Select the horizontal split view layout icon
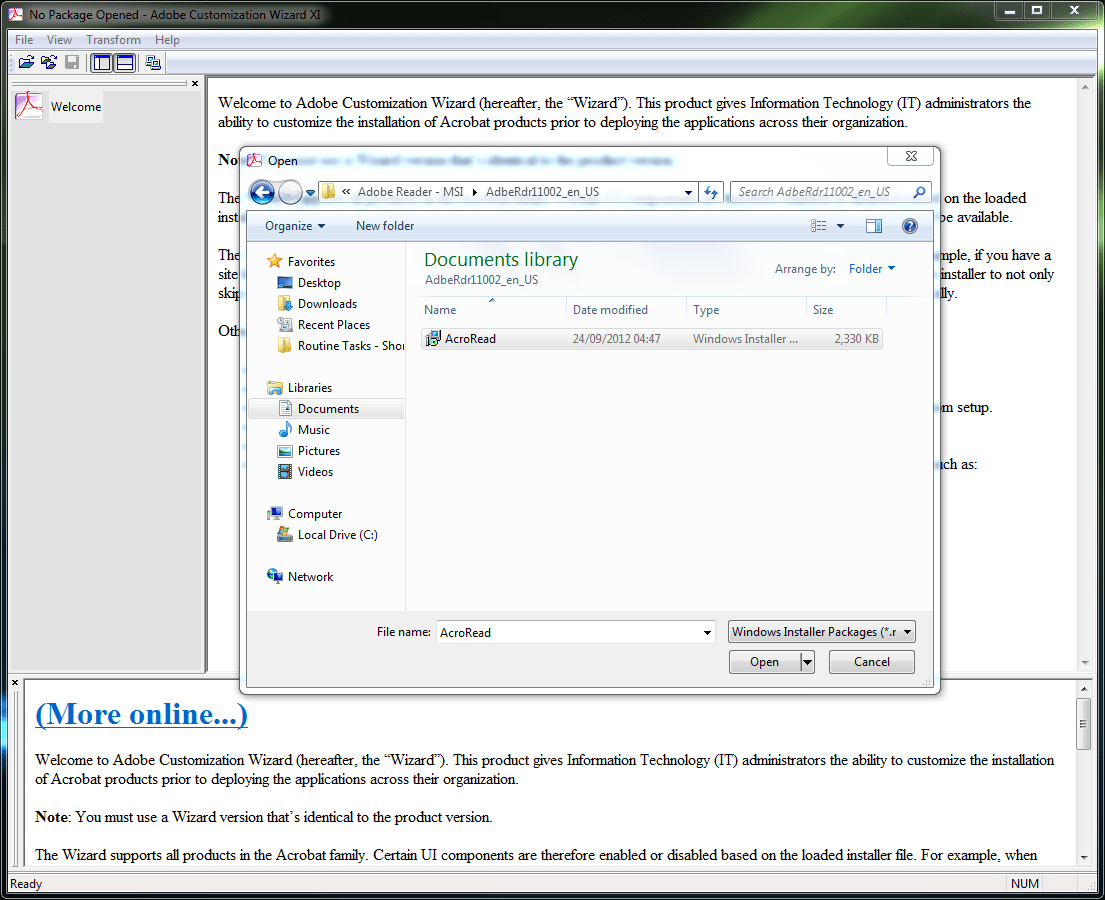 click(124, 61)
